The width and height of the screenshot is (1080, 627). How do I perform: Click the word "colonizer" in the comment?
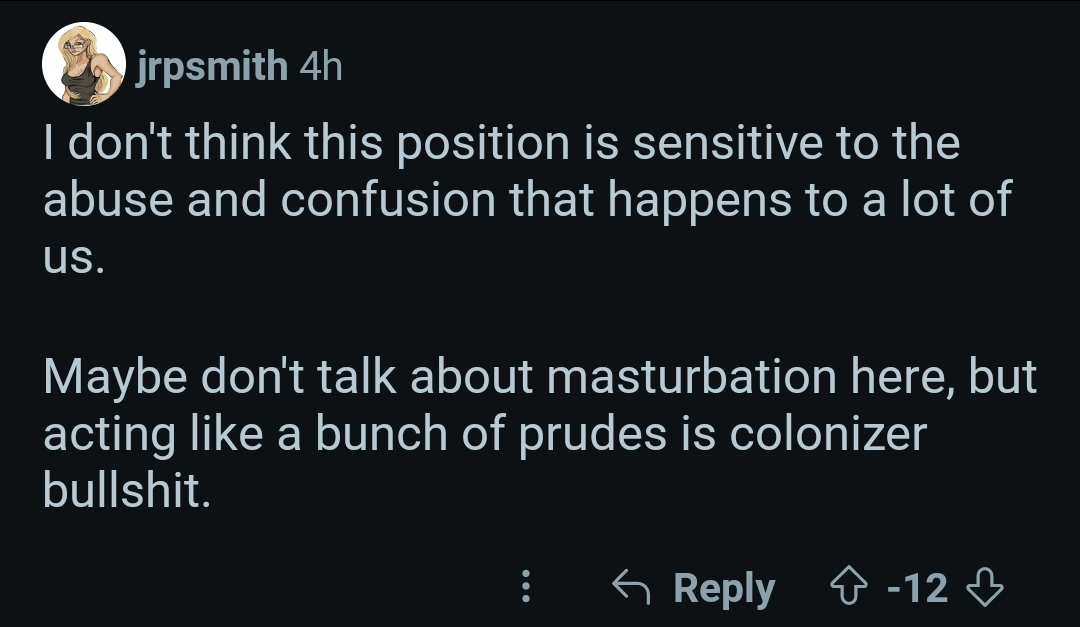pos(828,433)
